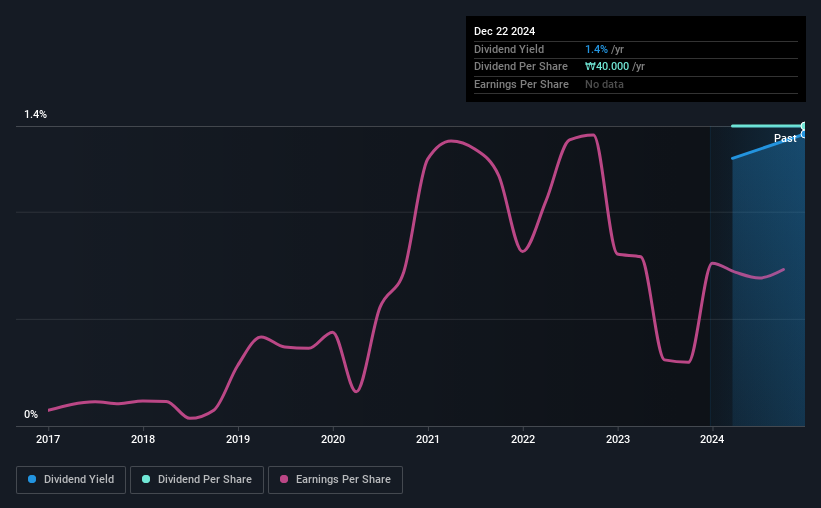The image size is (821, 508).
Task: Toggle the Dividend Yield legend button
Action: 71,479
